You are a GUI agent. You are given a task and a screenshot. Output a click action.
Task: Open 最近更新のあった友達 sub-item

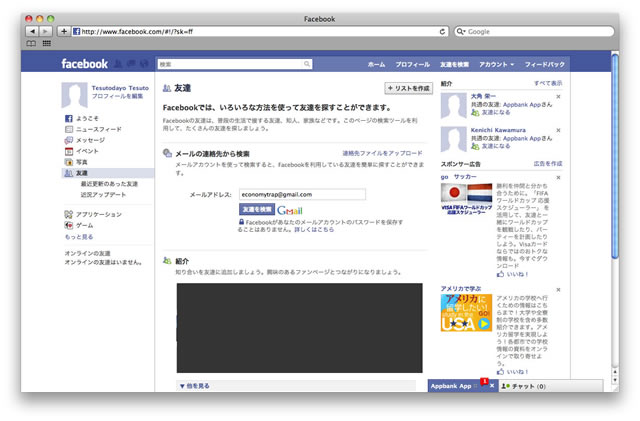pyautogui.click(x=109, y=184)
